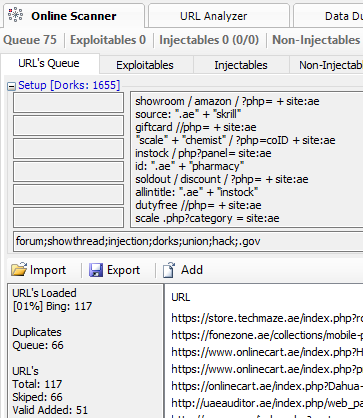Open the Data Dumper tab
Screen dimensions: 363x418
click(x=328, y=16)
